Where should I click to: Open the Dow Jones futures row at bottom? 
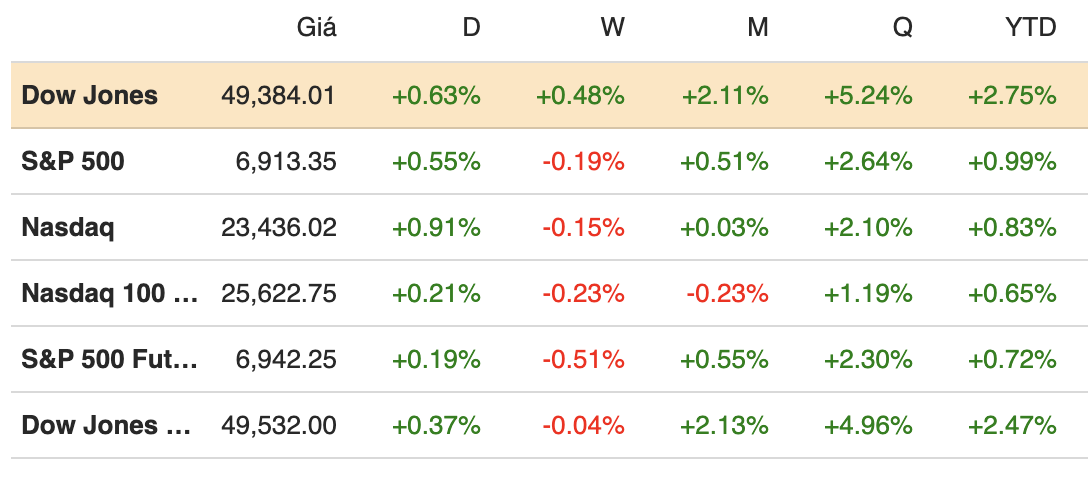[106, 425]
